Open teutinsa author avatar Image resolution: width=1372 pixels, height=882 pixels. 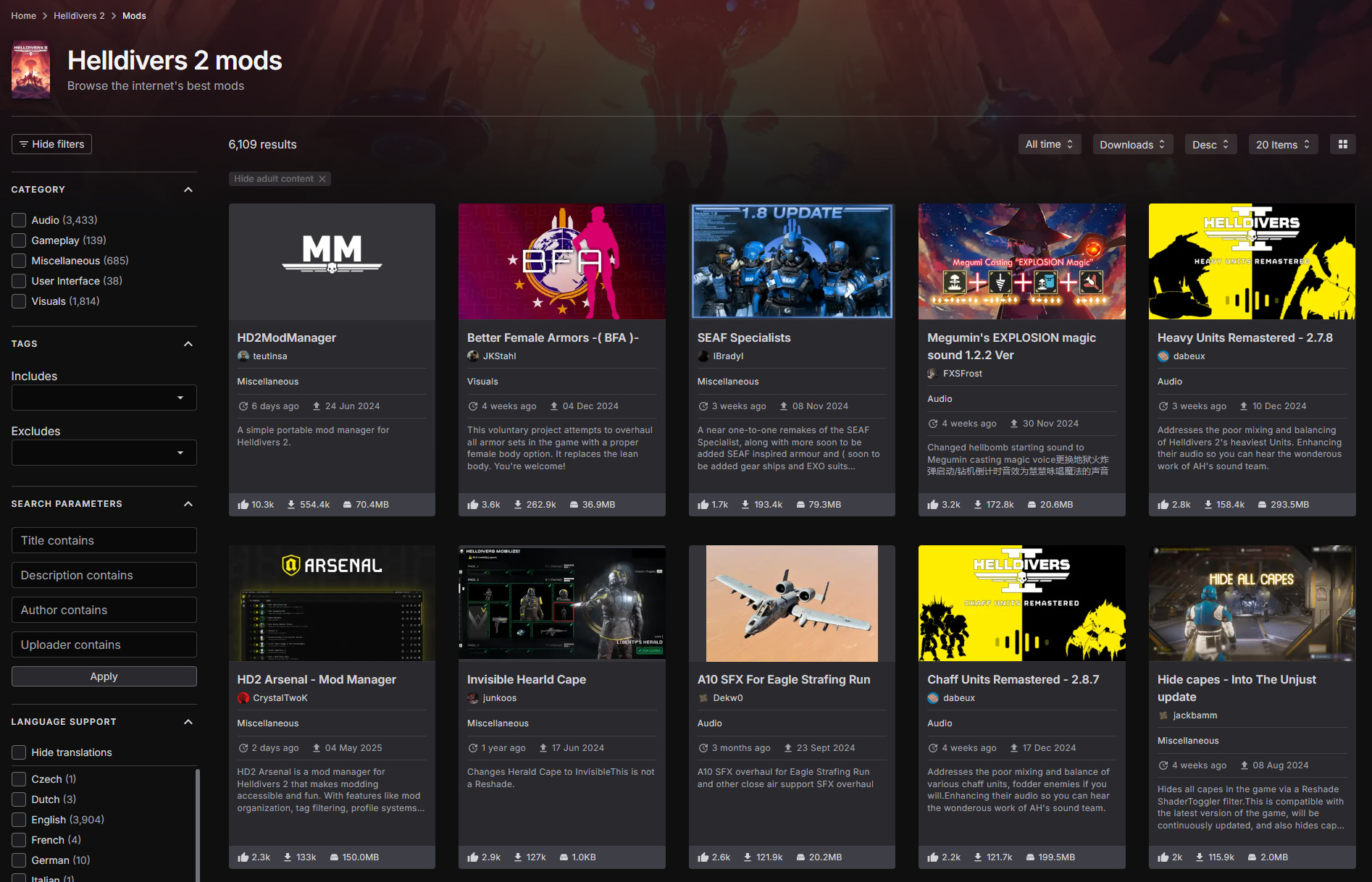coord(243,356)
